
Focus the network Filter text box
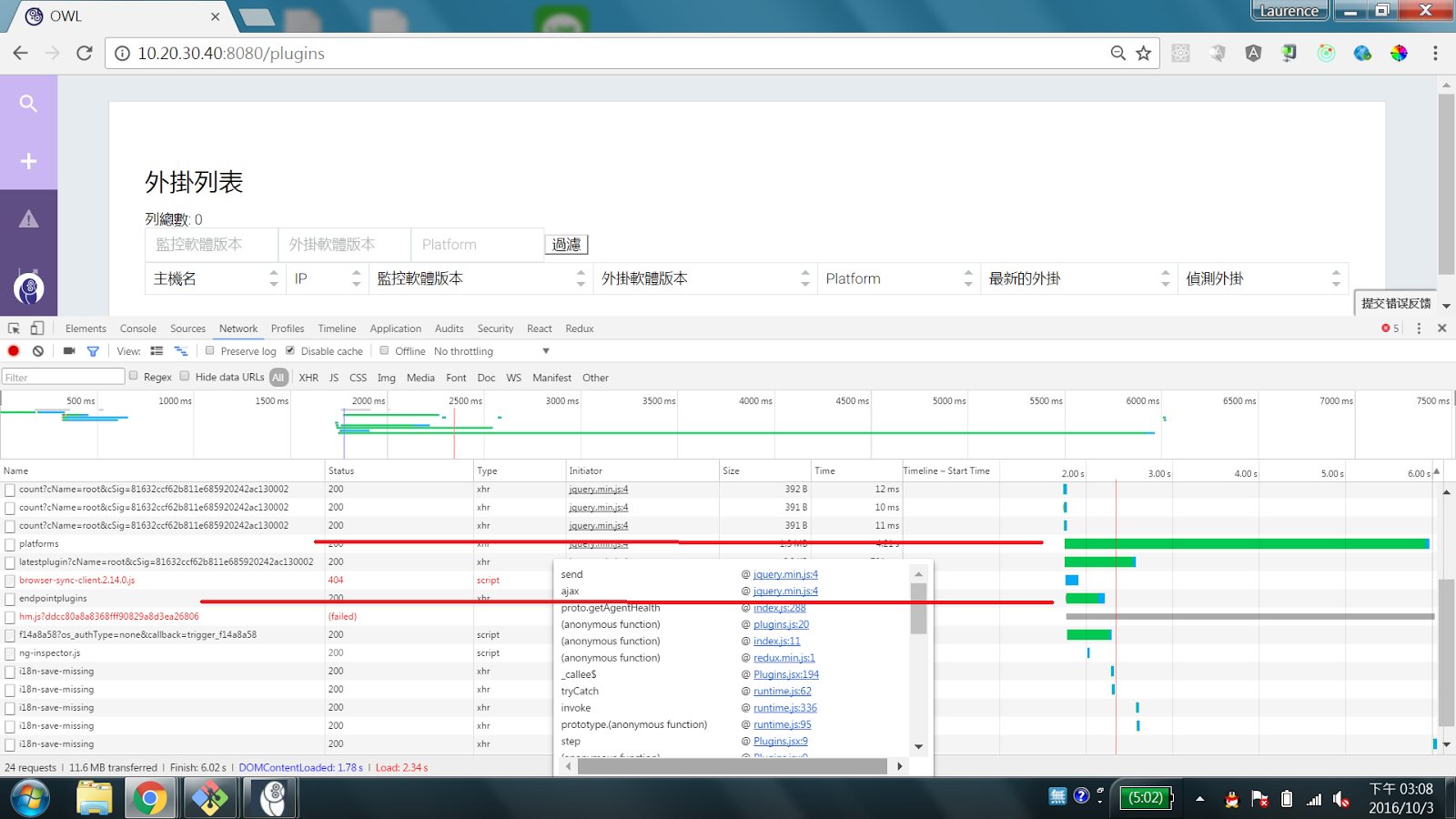63,377
